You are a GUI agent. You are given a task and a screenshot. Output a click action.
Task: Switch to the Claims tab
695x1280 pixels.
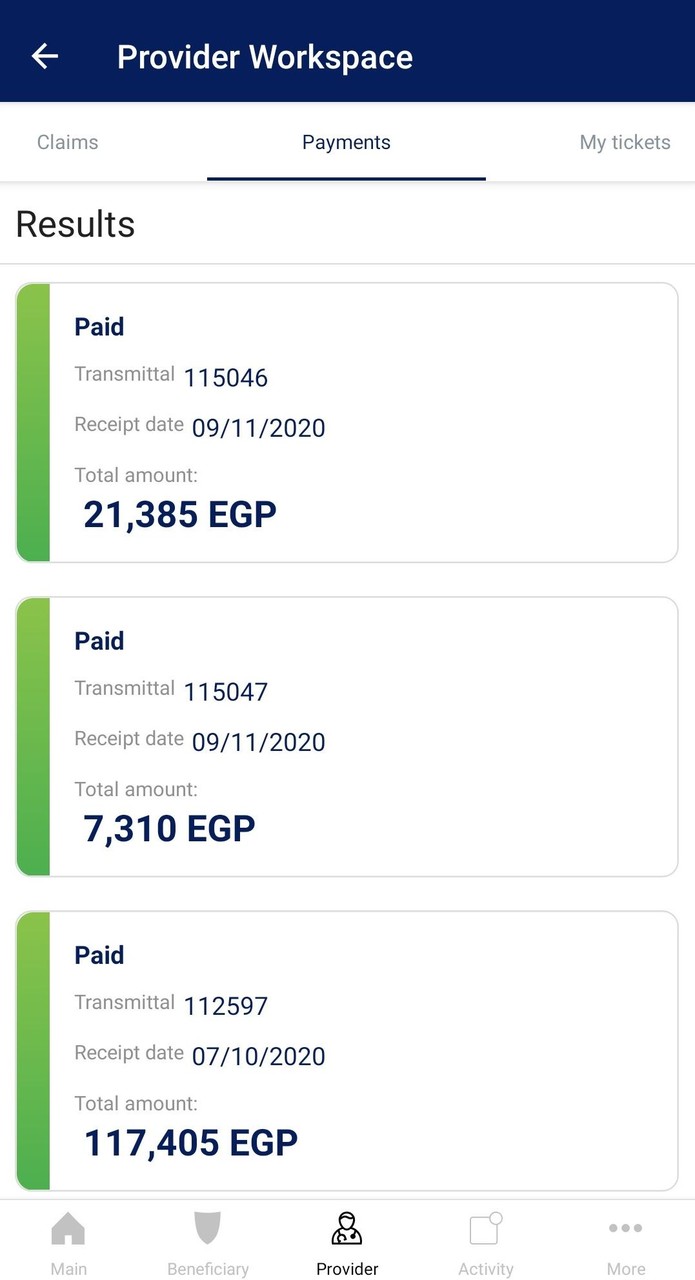(67, 142)
